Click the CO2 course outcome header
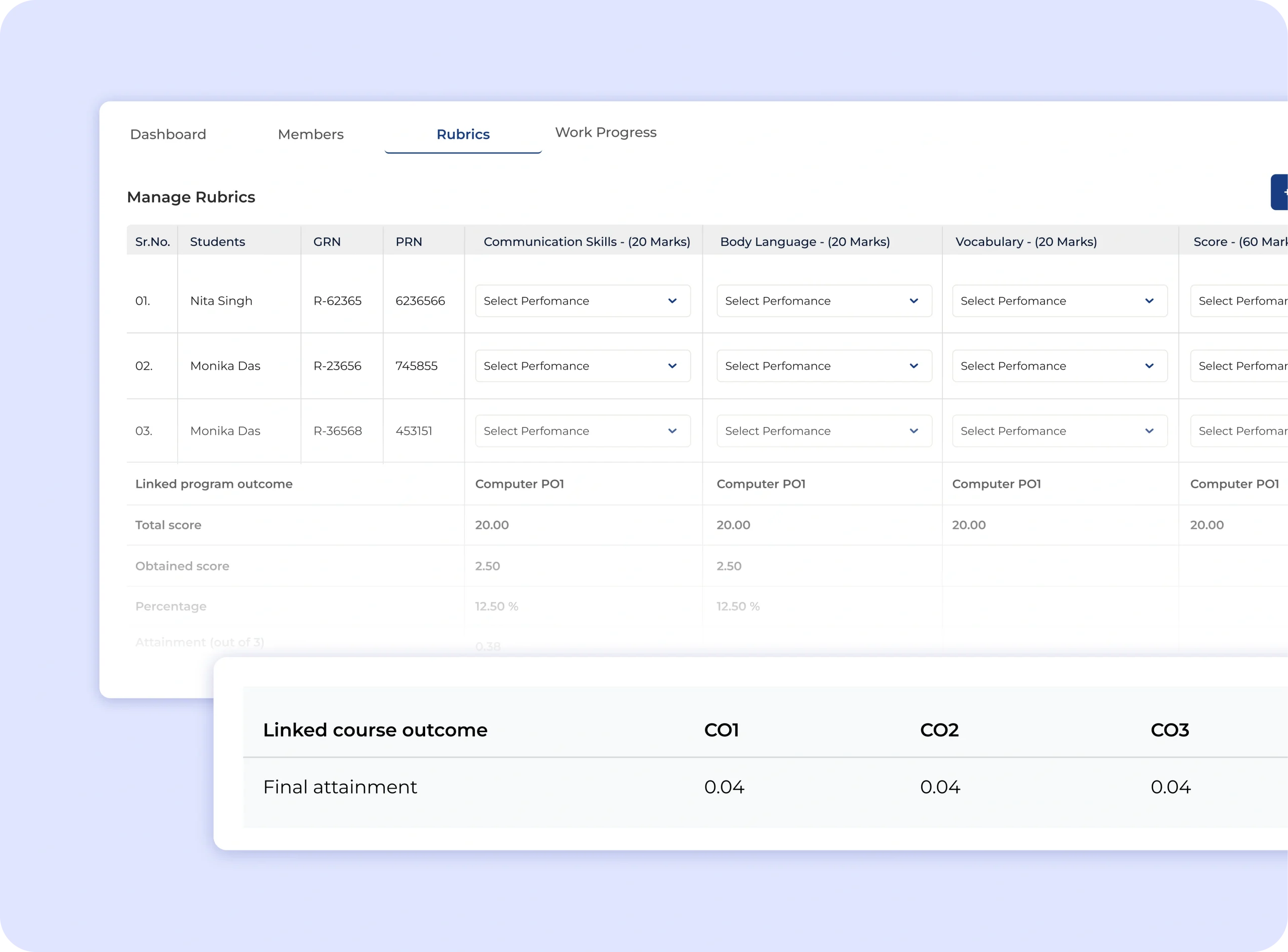1288x952 pixels. pyautogui.click(x=939, y=730)
